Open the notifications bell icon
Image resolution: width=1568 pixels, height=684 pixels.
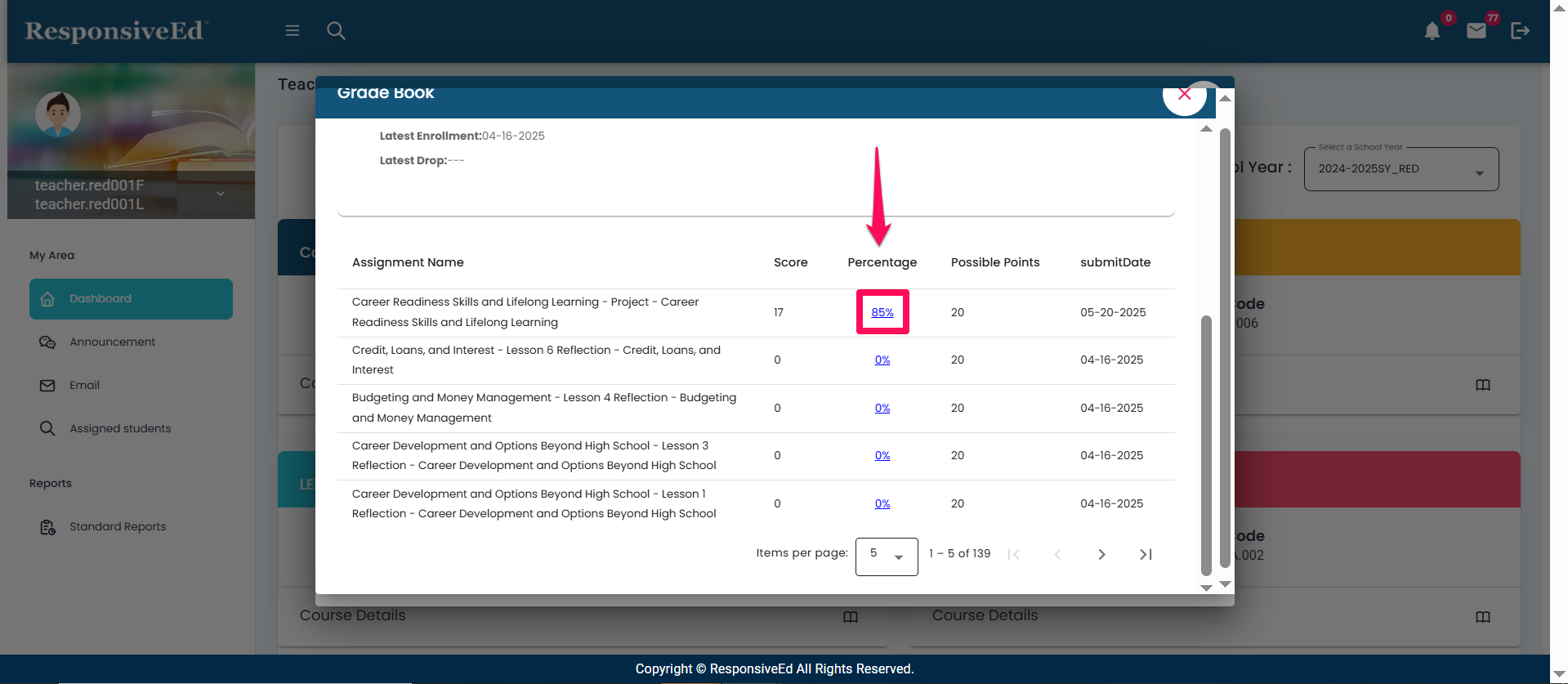click(x=1432, y=32)
